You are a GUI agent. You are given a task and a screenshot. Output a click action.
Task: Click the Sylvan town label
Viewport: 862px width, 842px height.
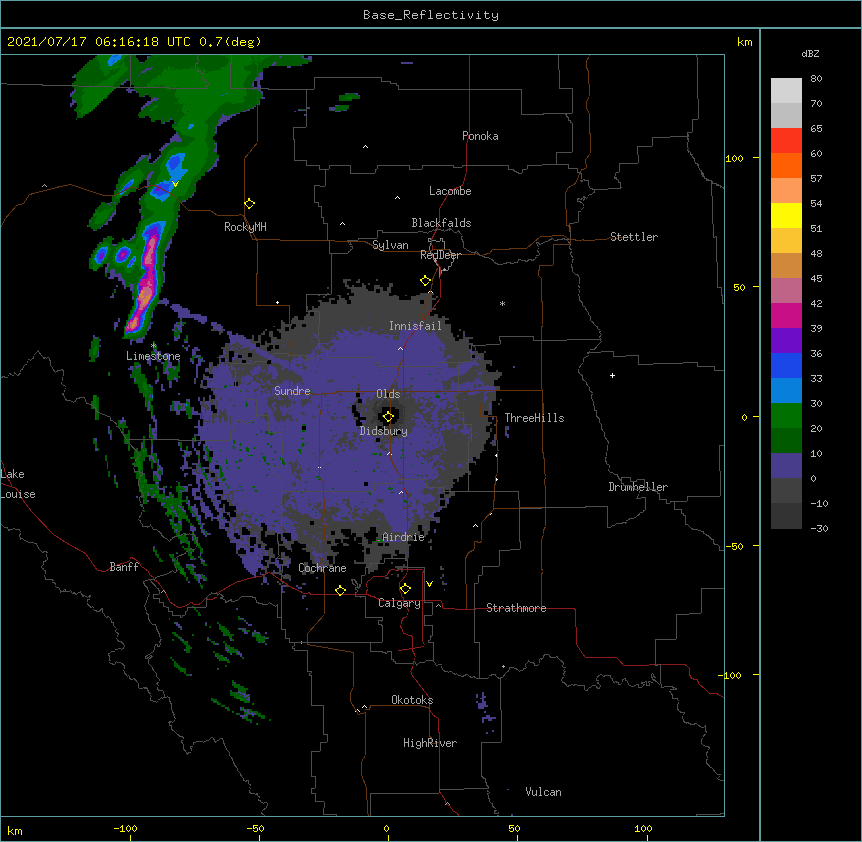(390, 245)
